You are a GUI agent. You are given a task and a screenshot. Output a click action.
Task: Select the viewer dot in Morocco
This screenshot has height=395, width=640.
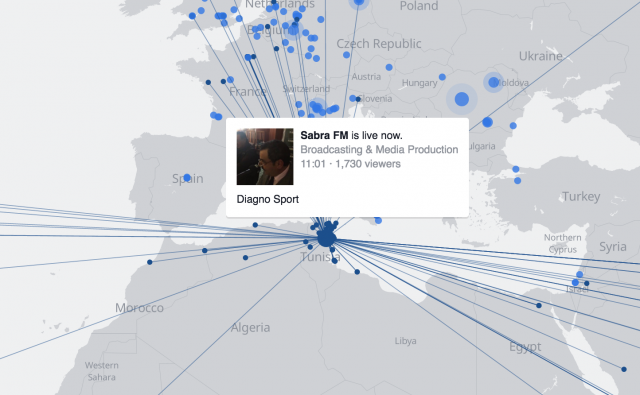pos(150,262)
